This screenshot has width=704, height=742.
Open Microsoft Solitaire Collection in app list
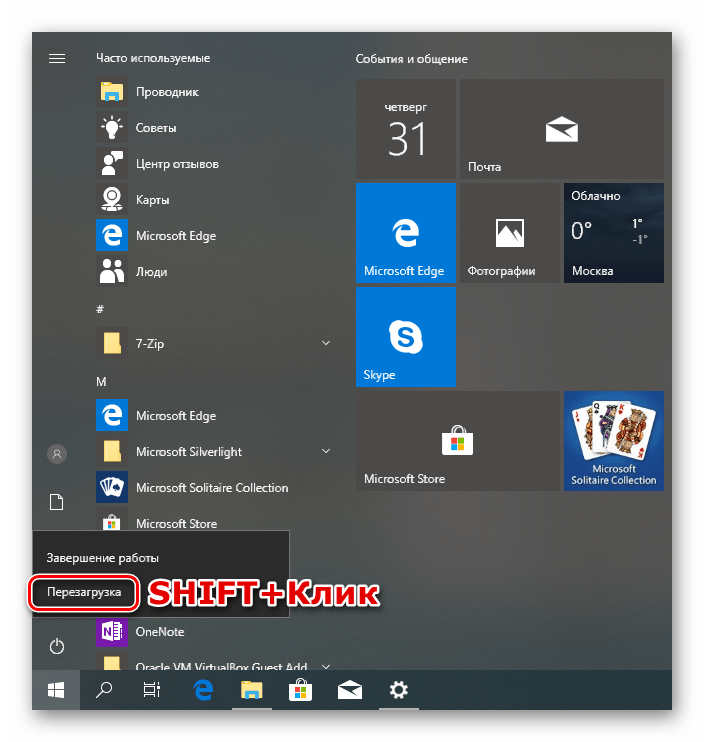click(215, 487)
